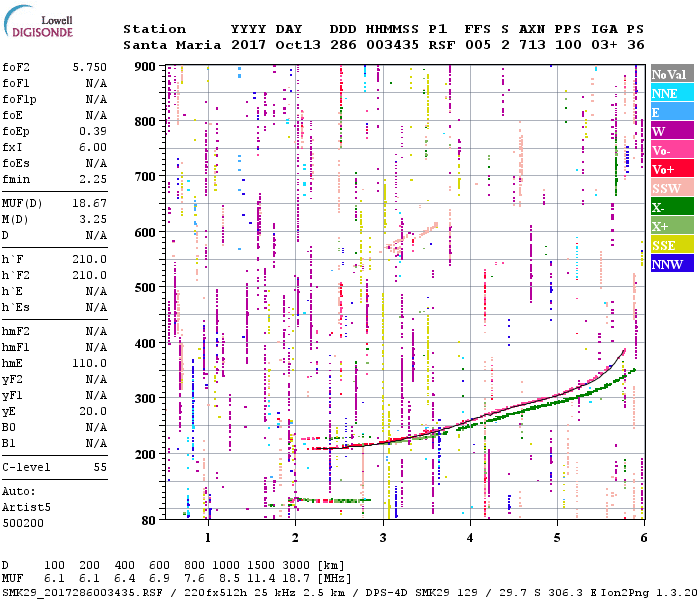The height and width of the screenshot is (600, 700).
Task: Click the 500200 version number
Action: click(23, 523)
